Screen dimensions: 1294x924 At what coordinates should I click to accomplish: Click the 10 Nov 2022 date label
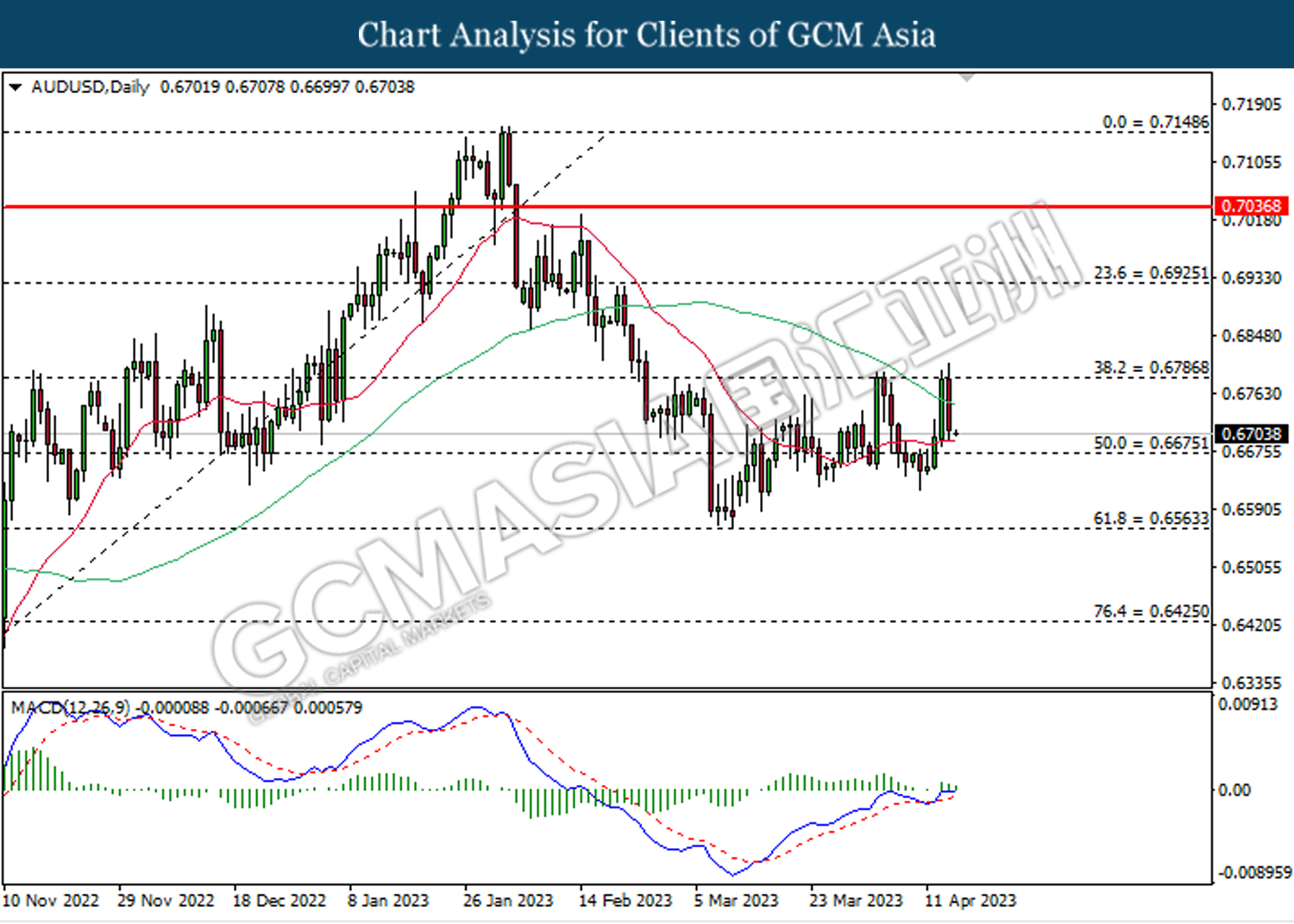51,901
